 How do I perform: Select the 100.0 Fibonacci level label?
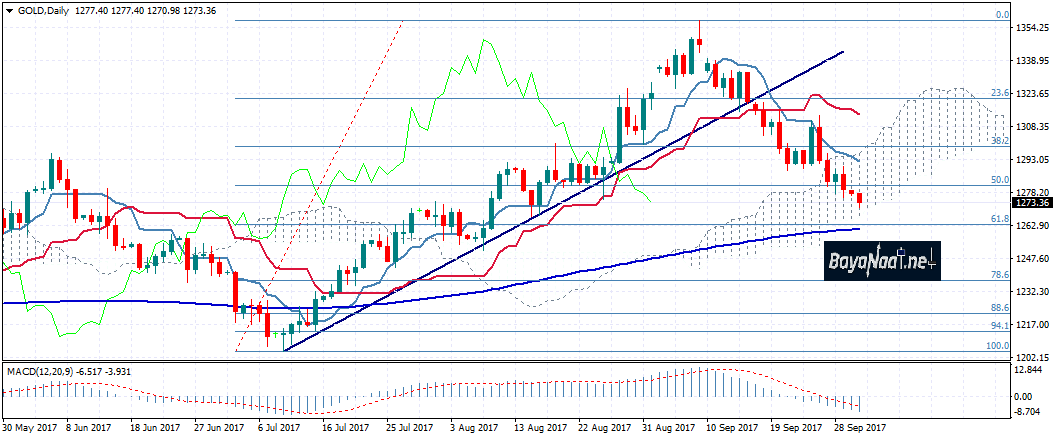point(995,346)
